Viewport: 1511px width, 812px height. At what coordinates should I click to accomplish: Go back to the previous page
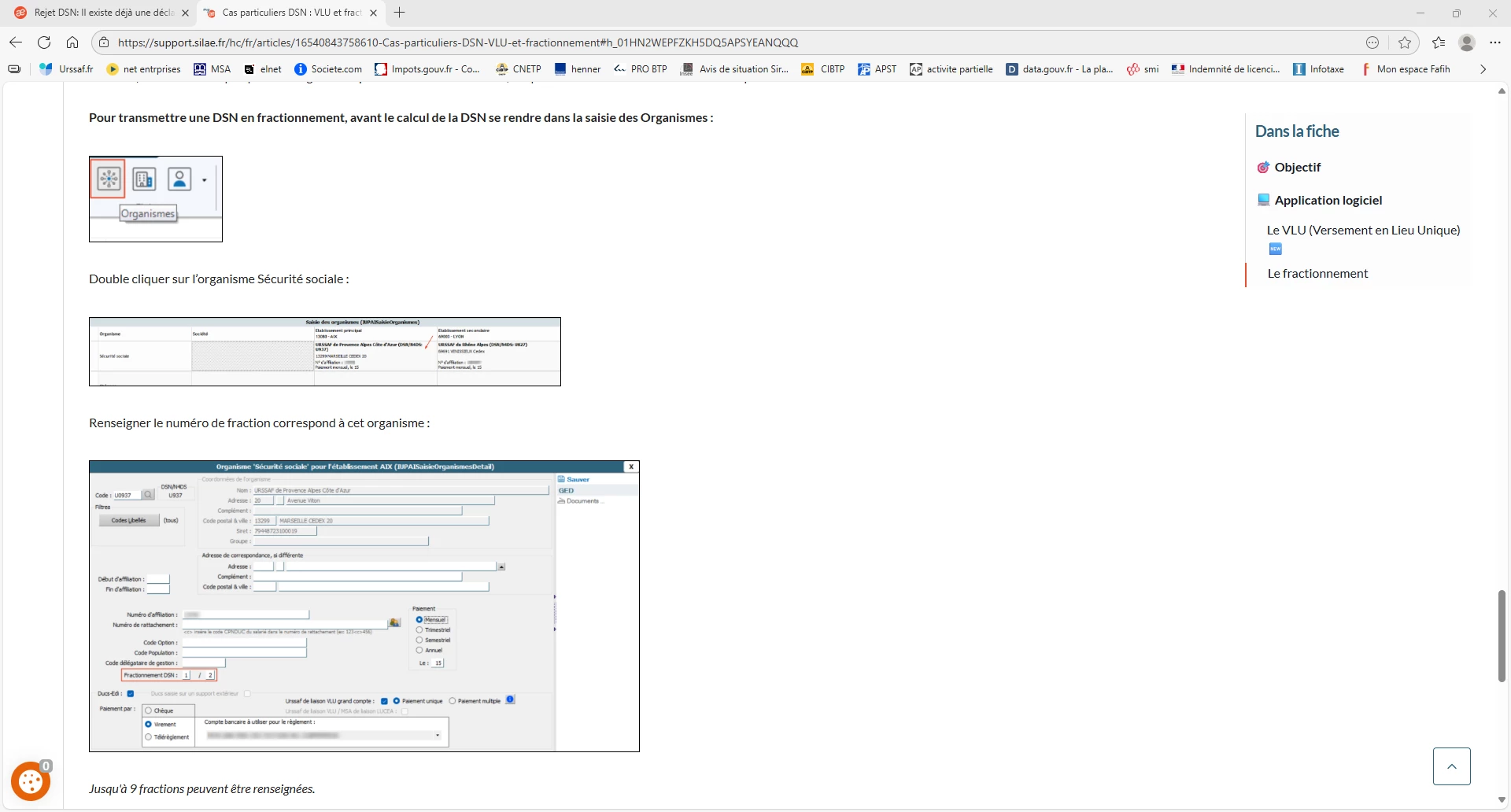click(x=16, y=42)
